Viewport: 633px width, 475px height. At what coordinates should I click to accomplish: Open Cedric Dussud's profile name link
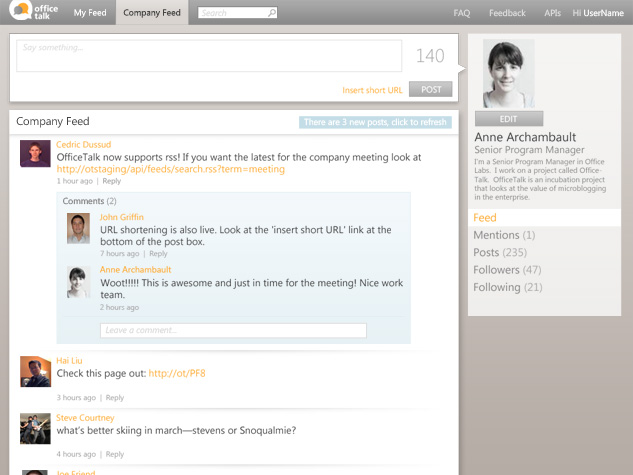pyautogui.click(x=84, y=144)
